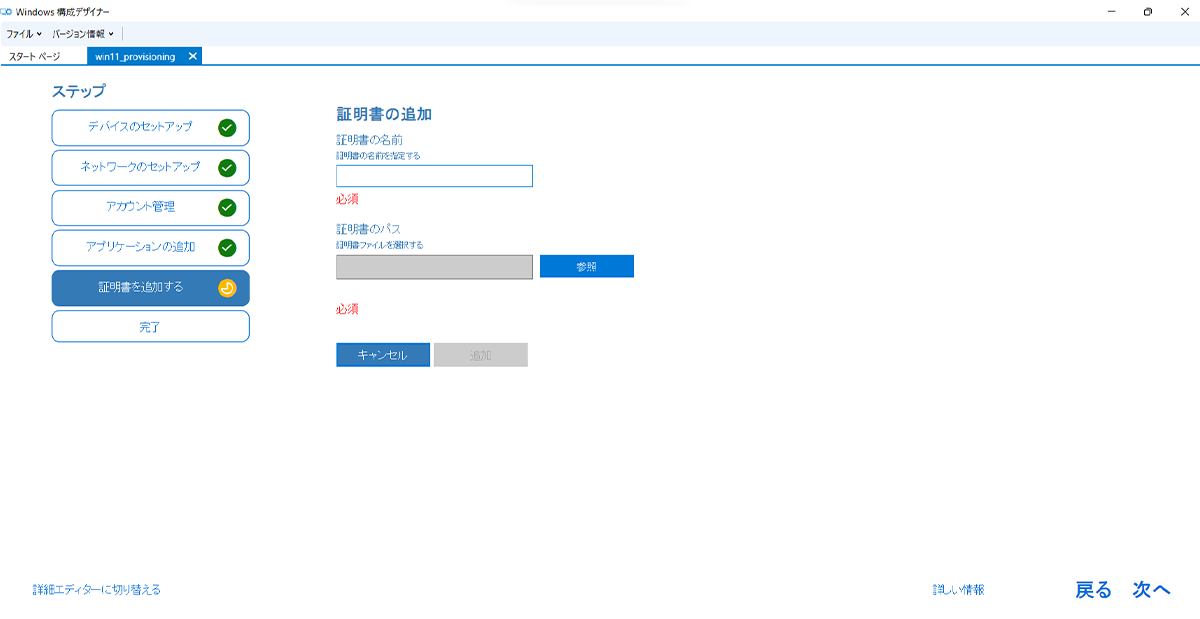Viewport: 1200px width, 619px height.
Task: Click green checkmark beside アプリケーションの追加
Action: [229, 247]
